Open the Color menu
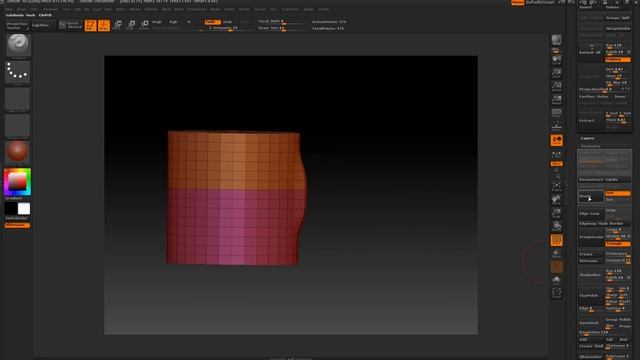640x360 pixels. tap(34, 9)
